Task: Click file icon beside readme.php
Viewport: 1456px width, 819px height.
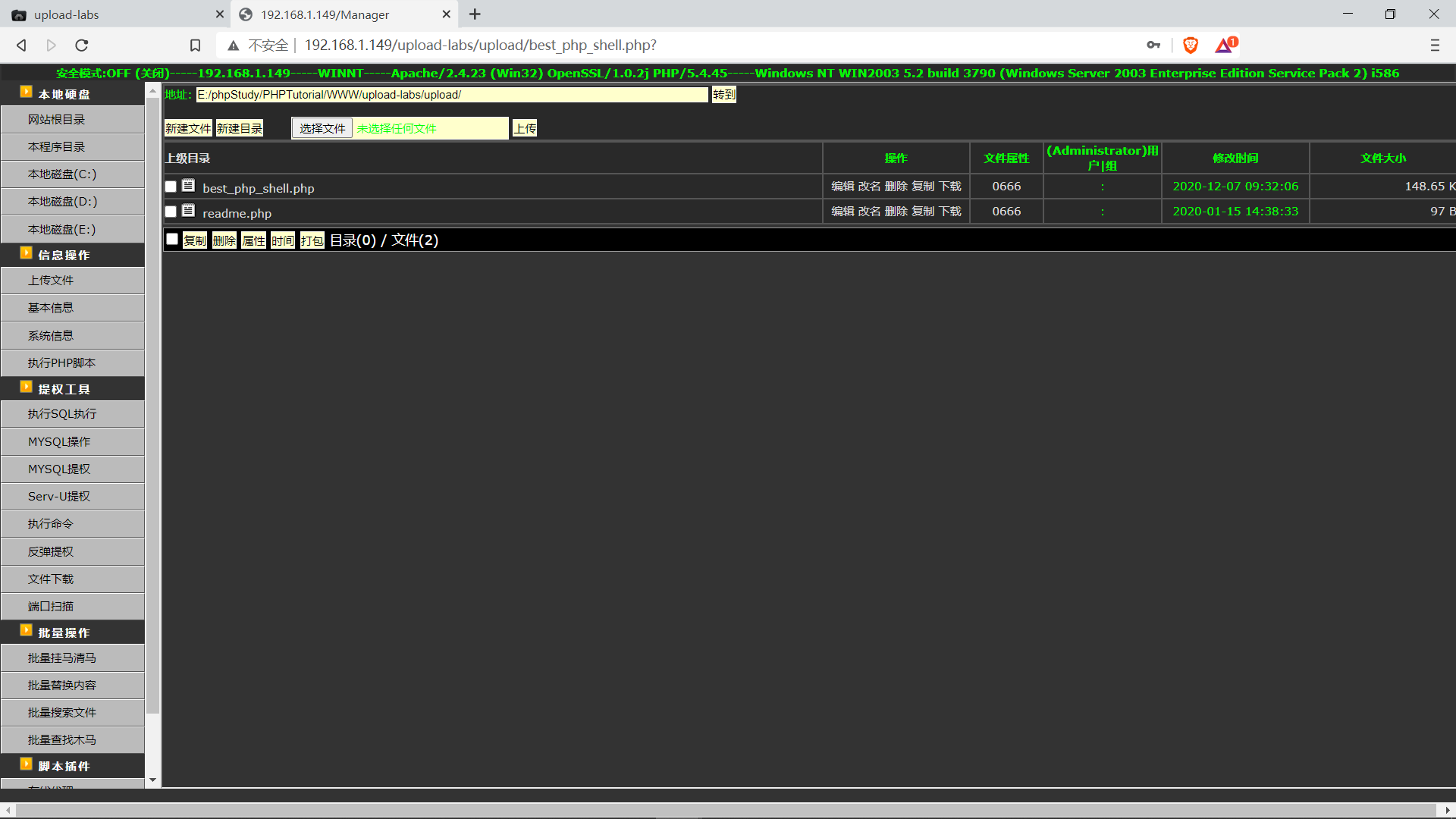Action: (188, 211)
